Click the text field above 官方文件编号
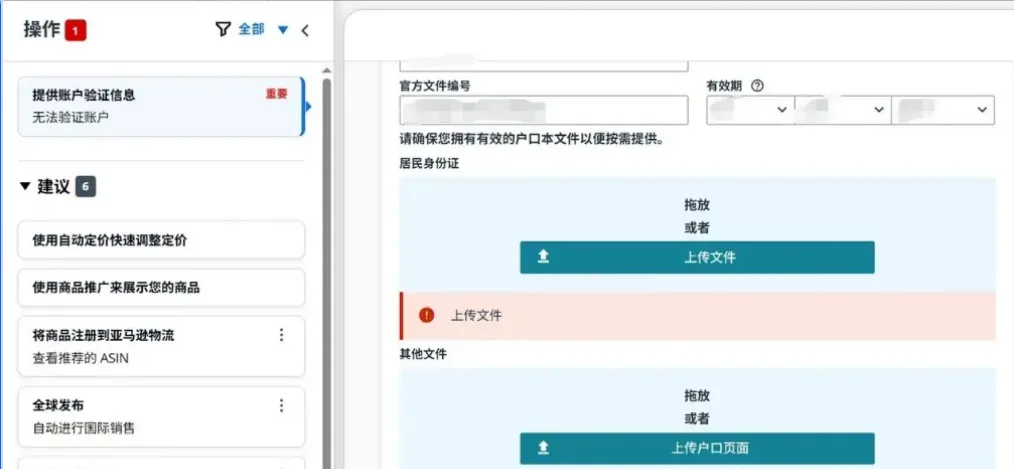 pos(543,65)
